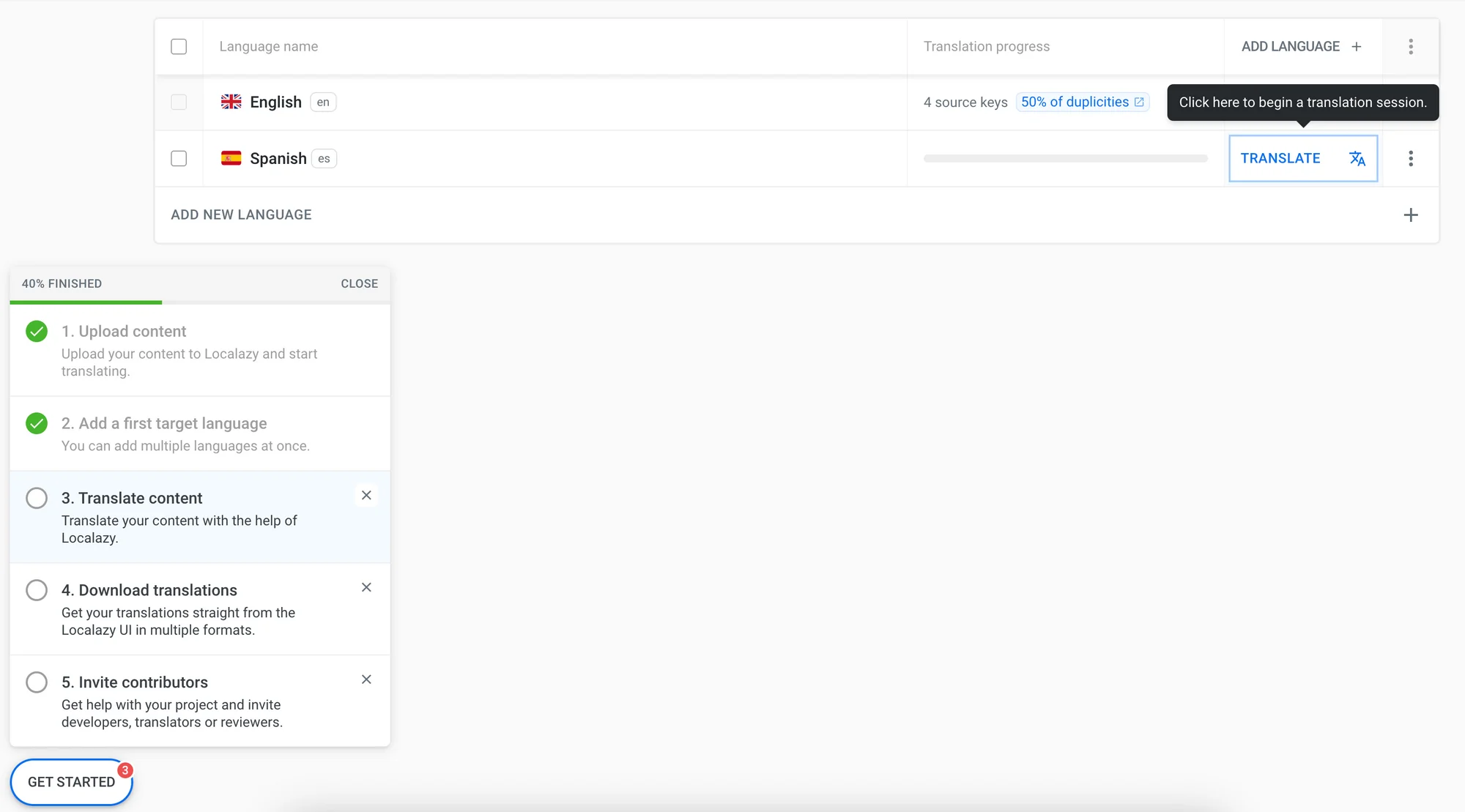Open the Spanish row three-dot menu
This screenshot has height=812, width=1465.
[1410, 158]
